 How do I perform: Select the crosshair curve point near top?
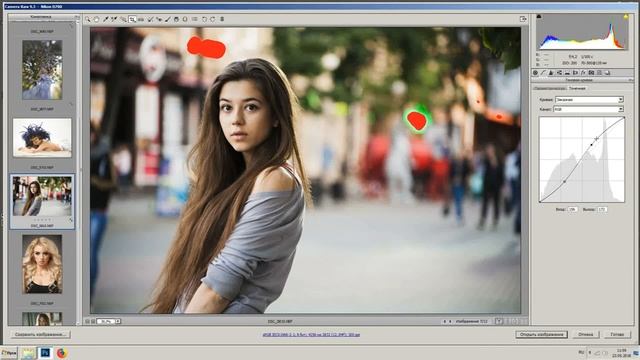tap(597, 139)
